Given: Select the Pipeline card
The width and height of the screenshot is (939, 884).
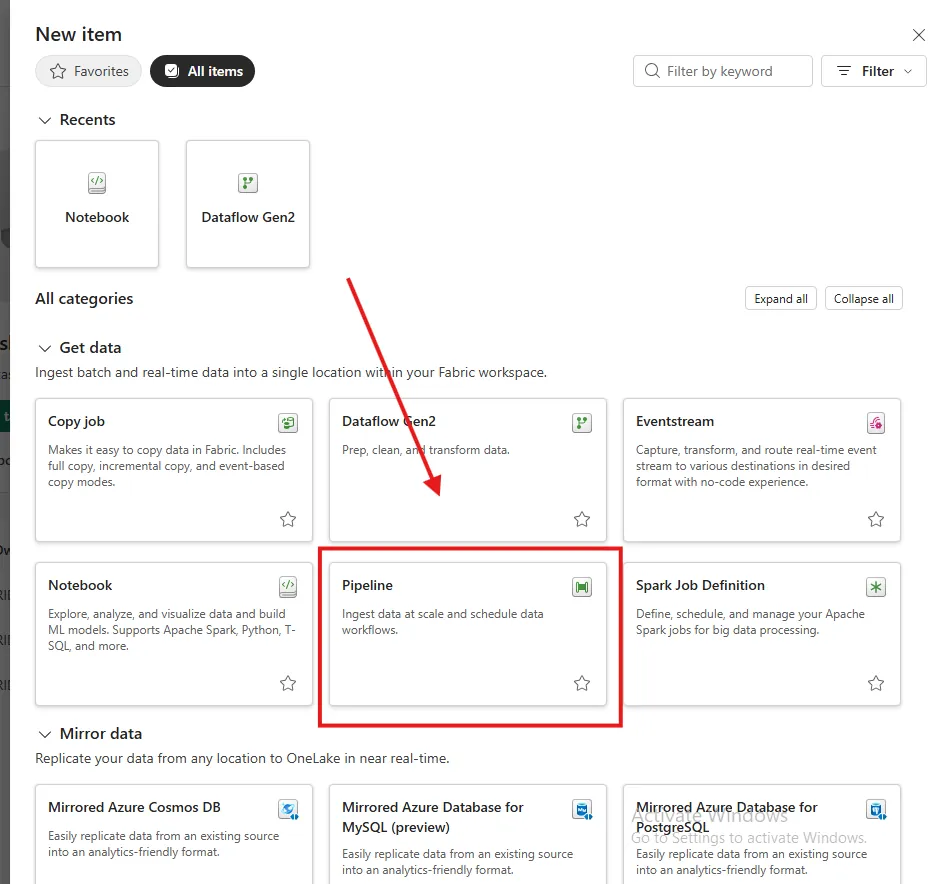Looking at the screenshot, I should (468, 634).
